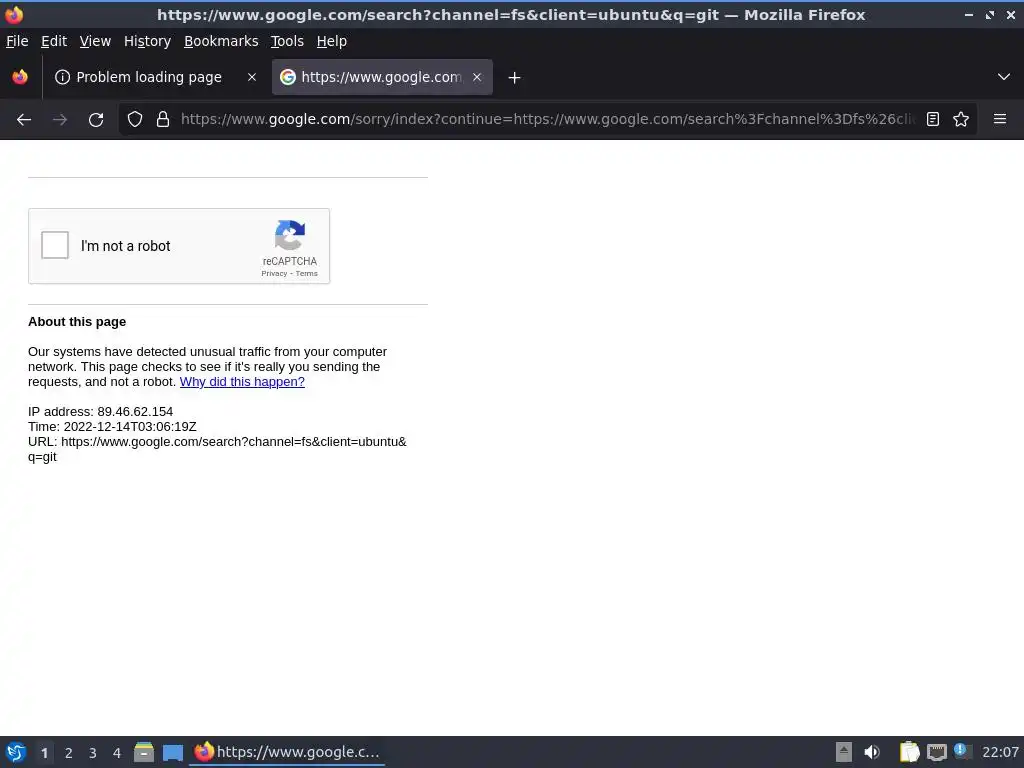Switch to Problem loading page tab
Viewport: 1024px width, 768px height.
[x=155, y=77]
